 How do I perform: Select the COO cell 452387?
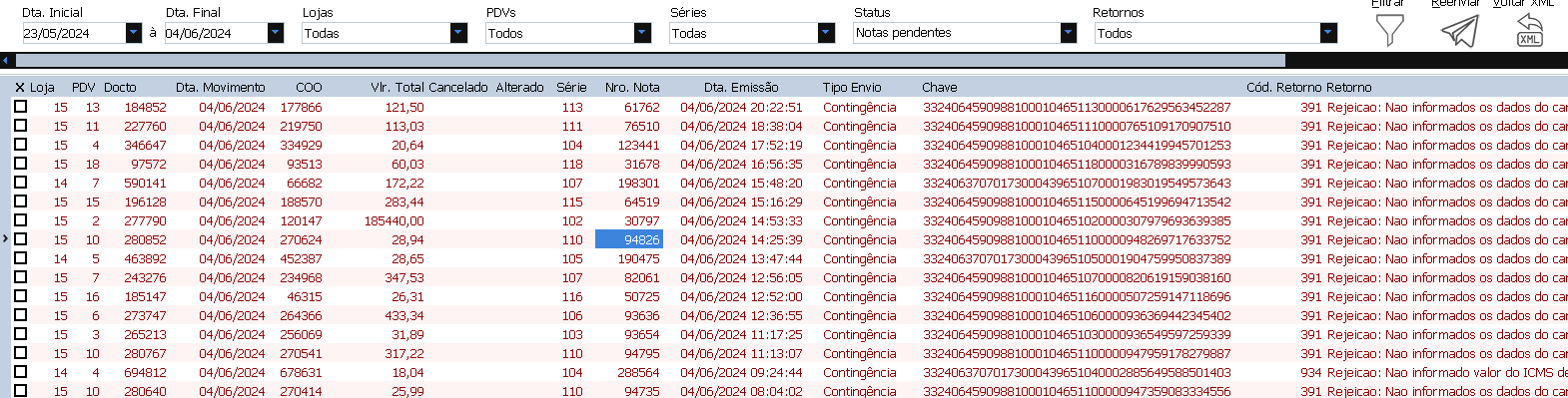pos(301,258)
